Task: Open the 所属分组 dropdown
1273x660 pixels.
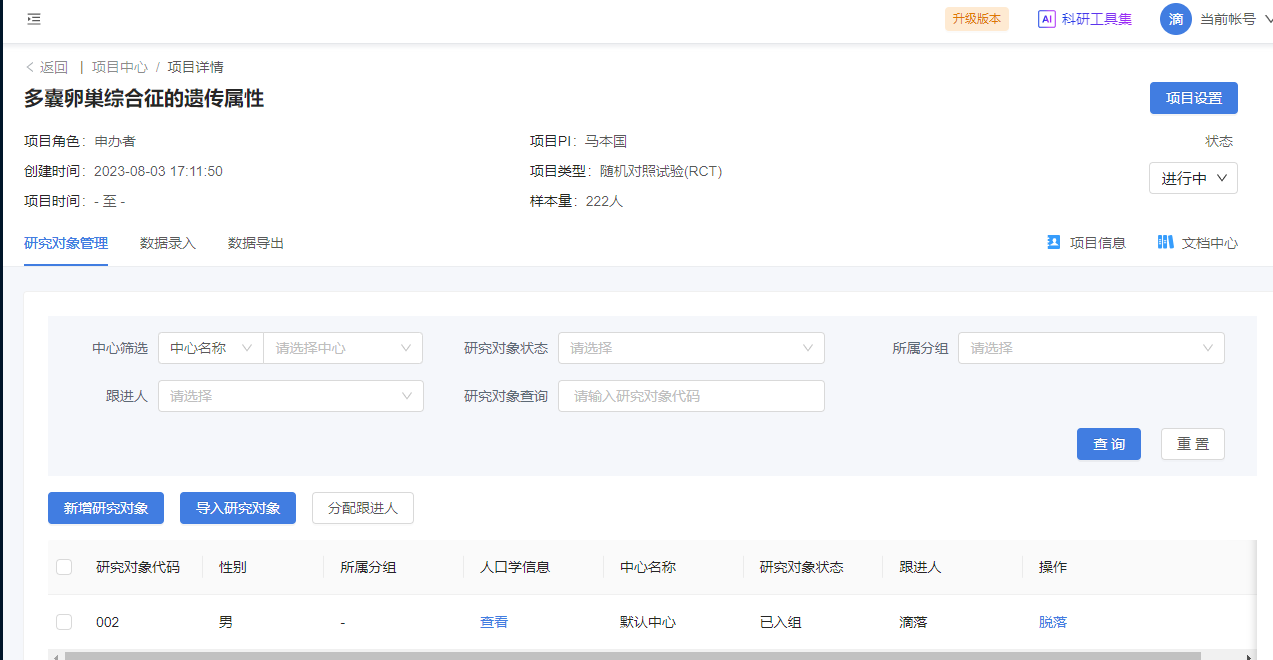Action: click(x=1091, y=348)
